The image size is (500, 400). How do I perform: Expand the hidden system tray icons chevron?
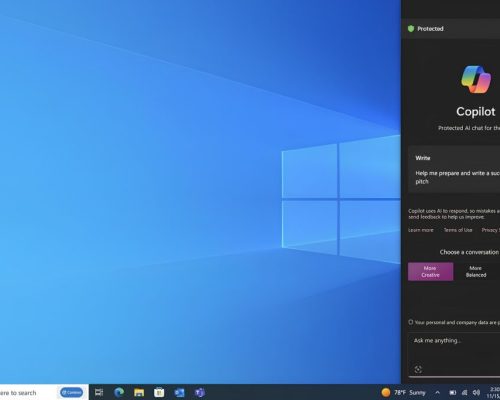pos(438,393)
